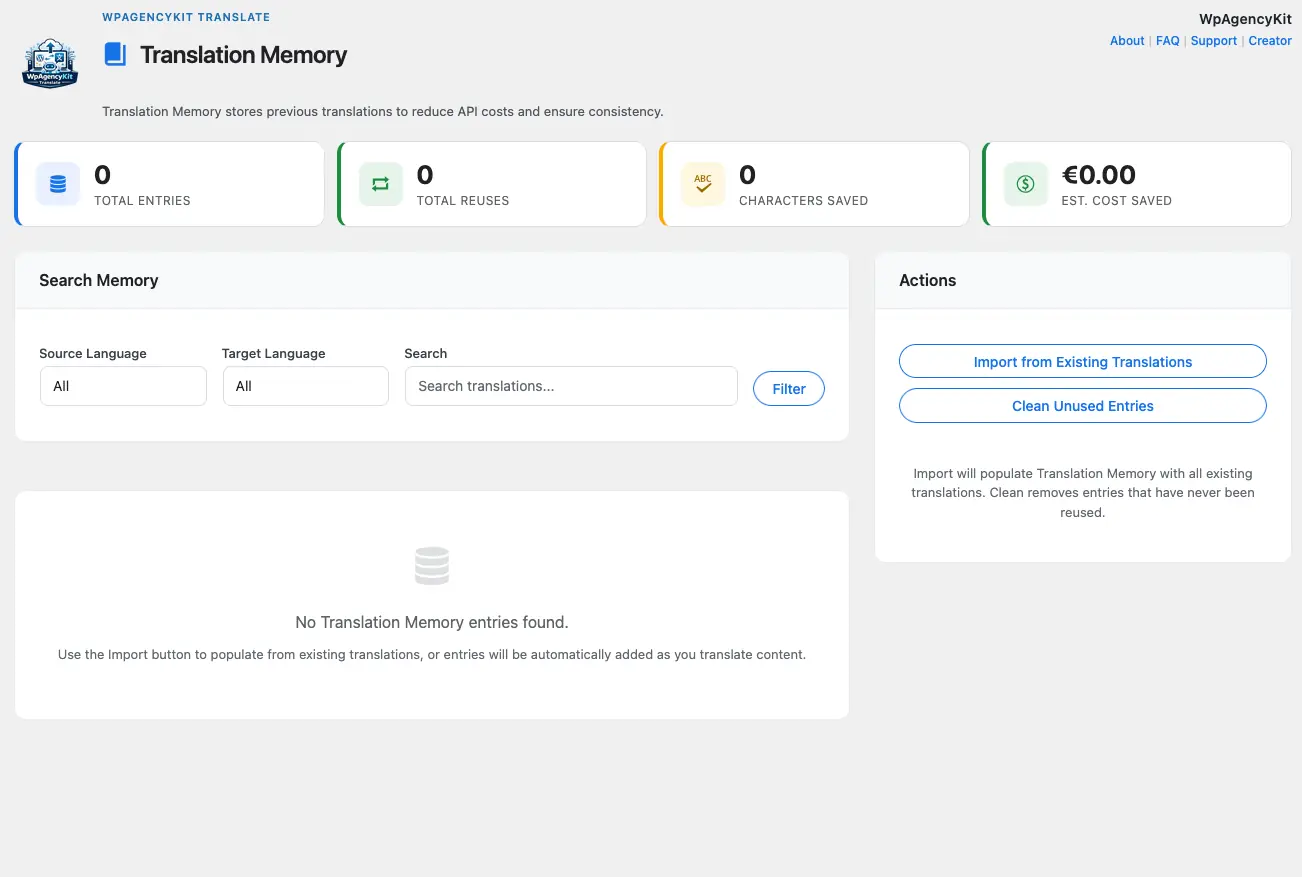Screen dimensions: 1302x877
Task: Click the 'Translation Memory stores previous translations' description
Action: click(x=383, y=111)
